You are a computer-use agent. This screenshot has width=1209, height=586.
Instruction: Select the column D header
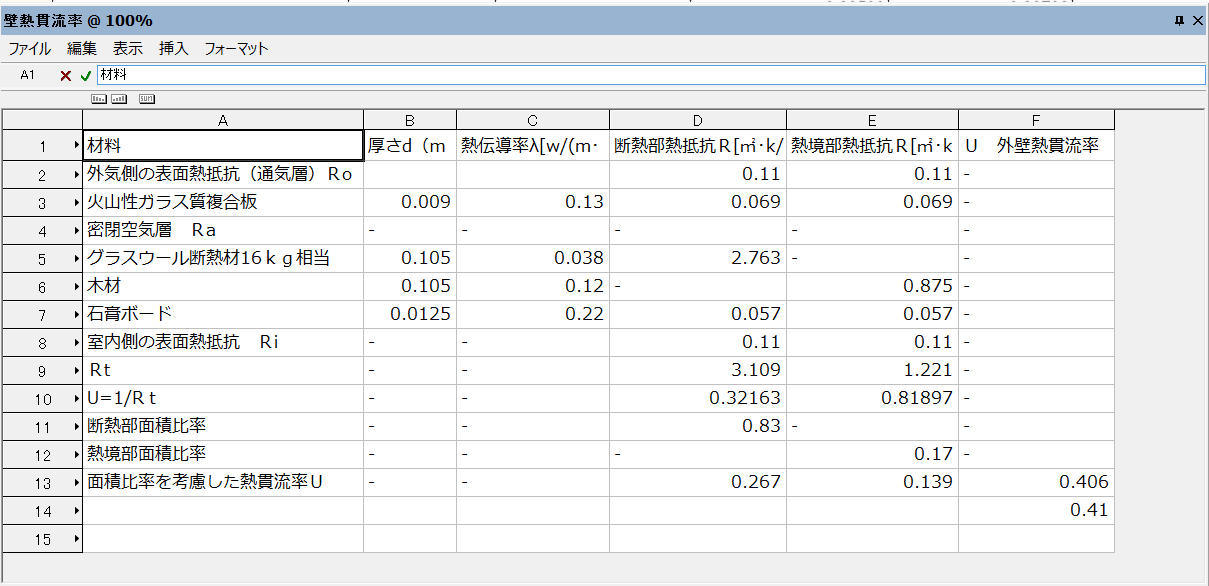[x=697, y=120]
